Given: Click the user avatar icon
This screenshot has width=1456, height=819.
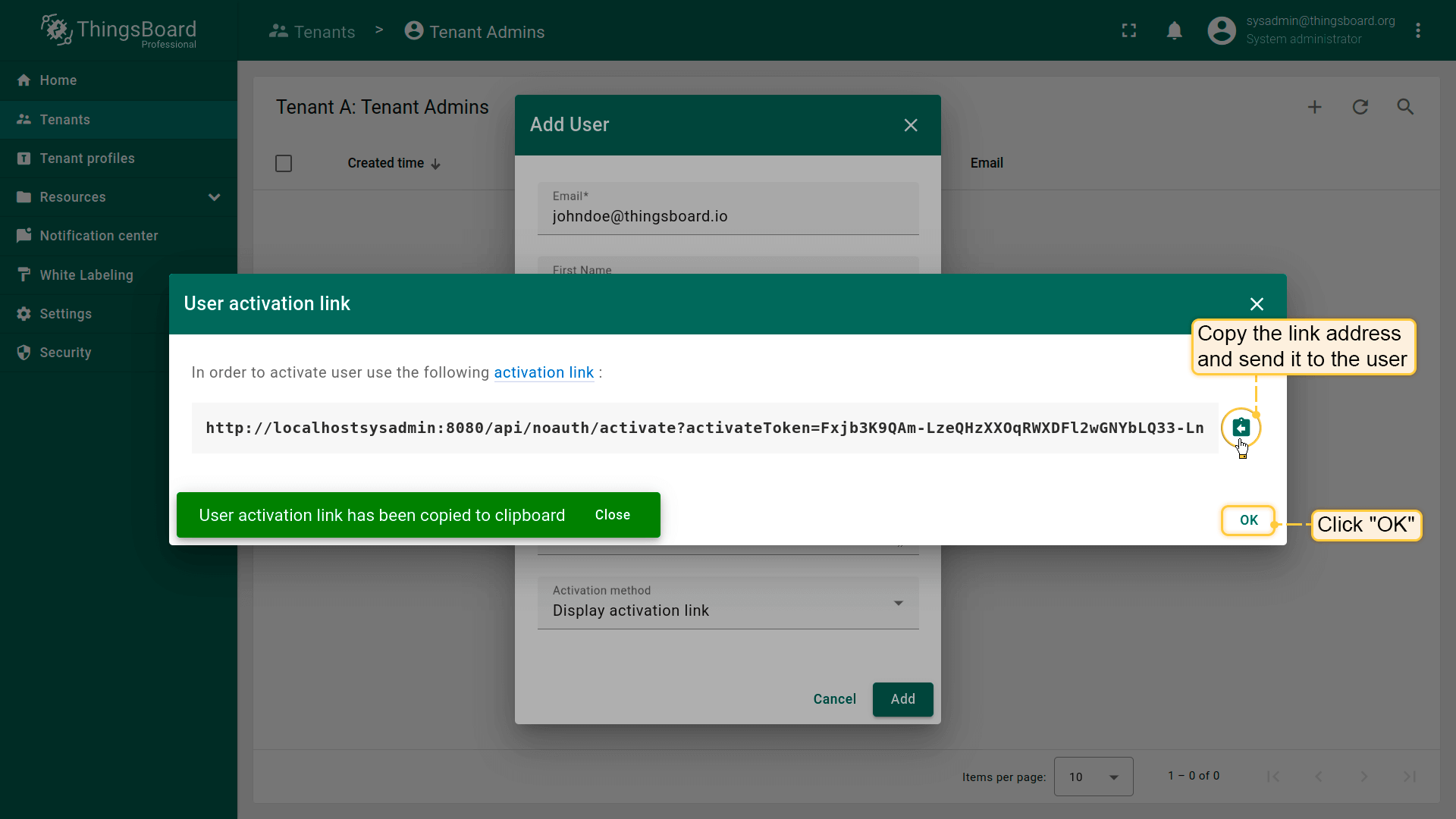Looking at the screenshot, I should click(x=1221, y=30).
